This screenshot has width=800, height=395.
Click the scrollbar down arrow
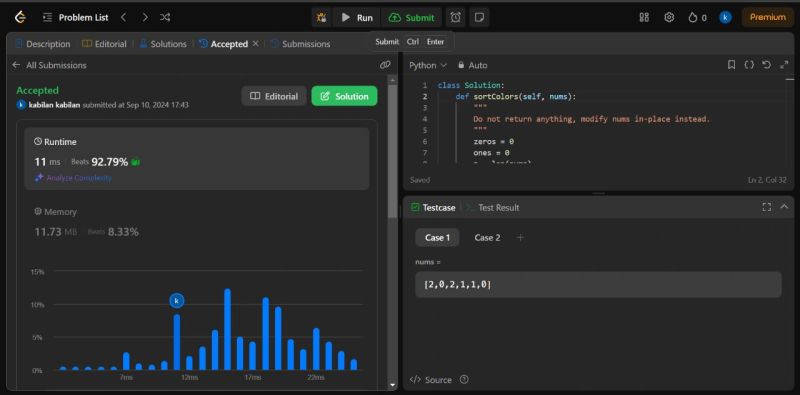pyautogui.click(x=392, y=385)
